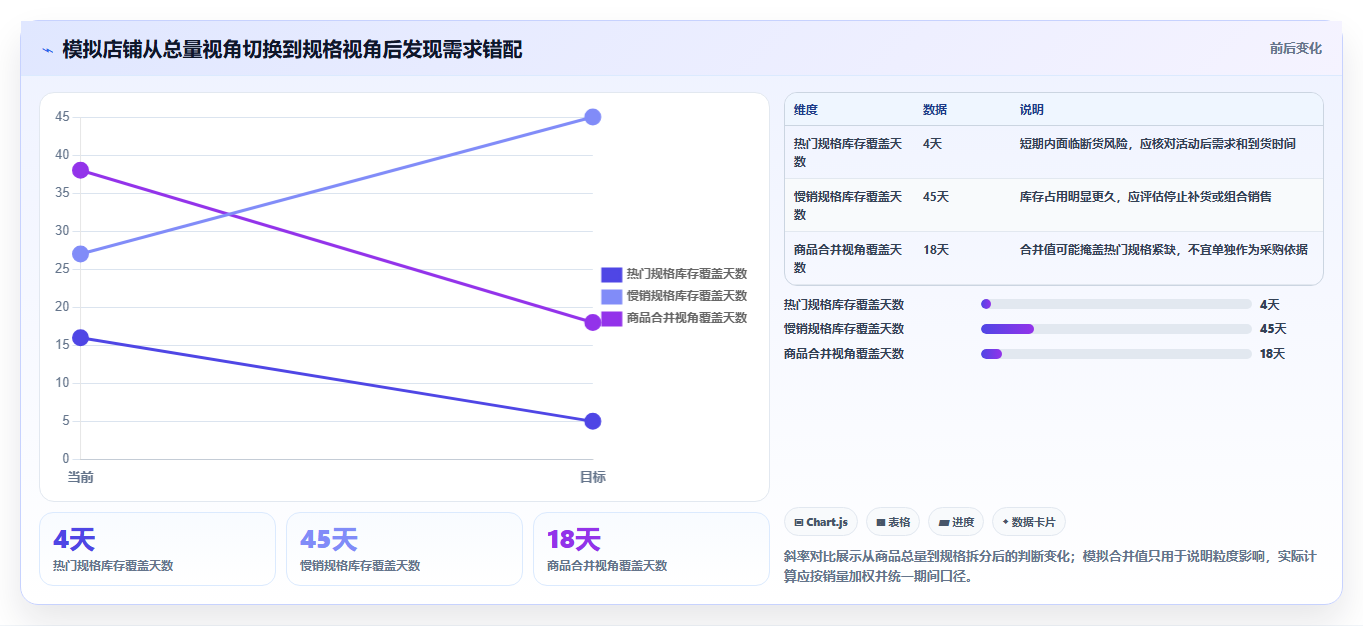Toggle 热门规格库存覆盖天数 legend color box
The image size is (1363, 626).
coord(611,274)
